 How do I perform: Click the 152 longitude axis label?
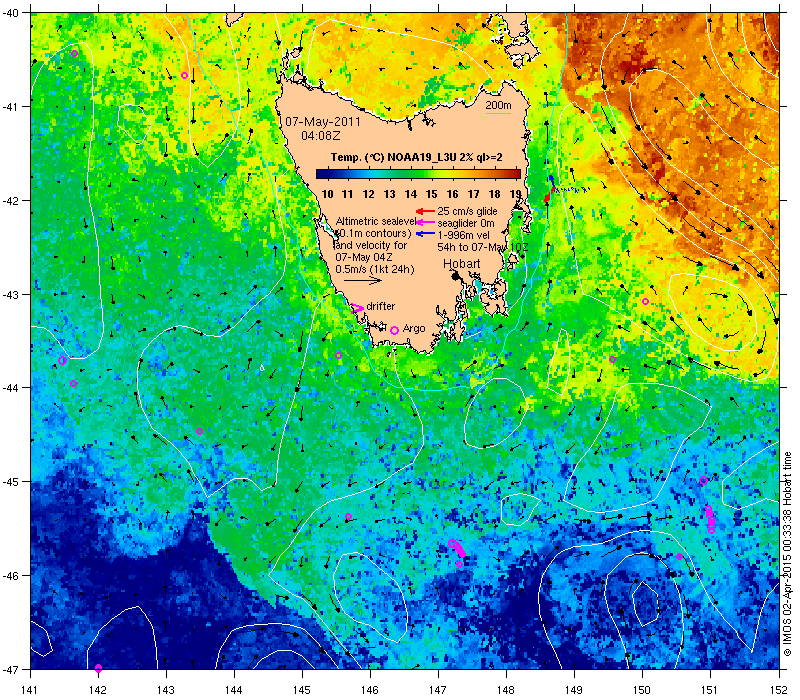[780, 690]
